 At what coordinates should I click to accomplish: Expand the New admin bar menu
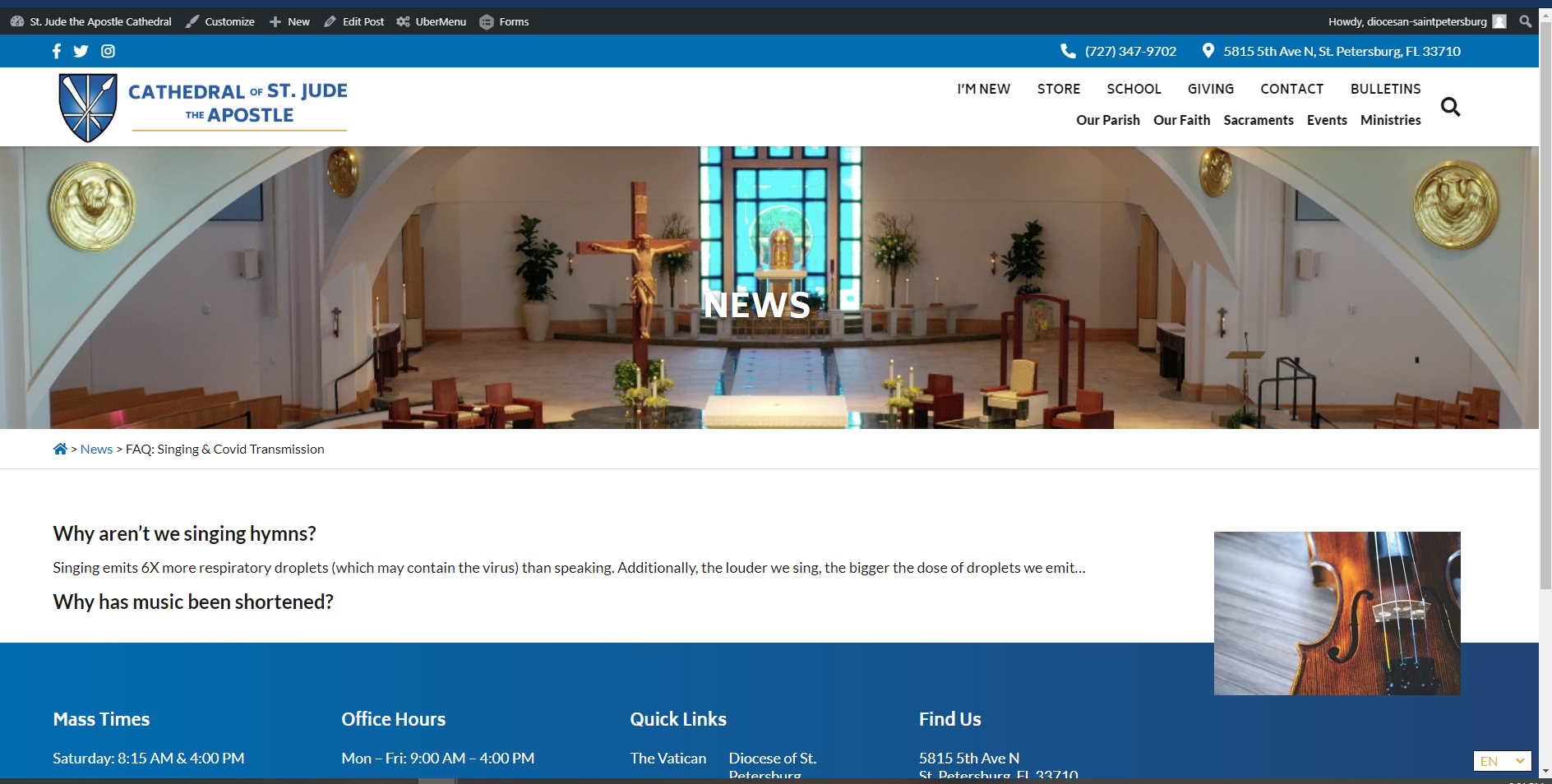coord(289,21)
